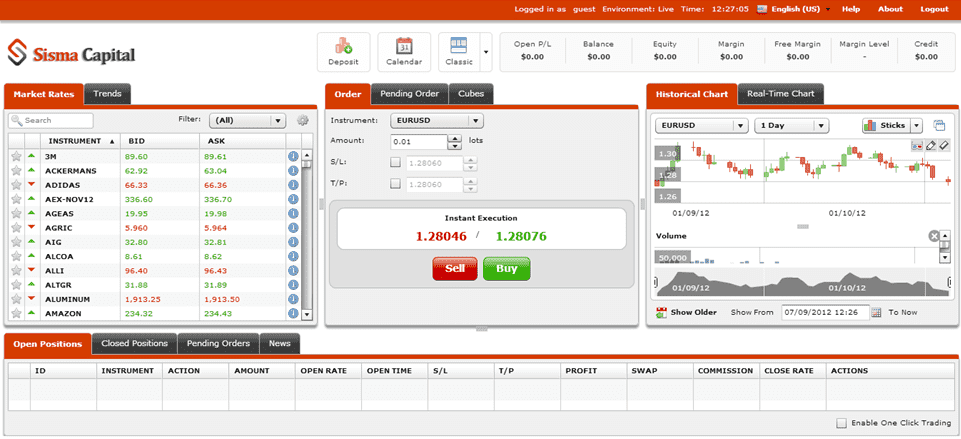
Task: Expand the layout dropdown next to Classic
Action: [x=486, y=52]
